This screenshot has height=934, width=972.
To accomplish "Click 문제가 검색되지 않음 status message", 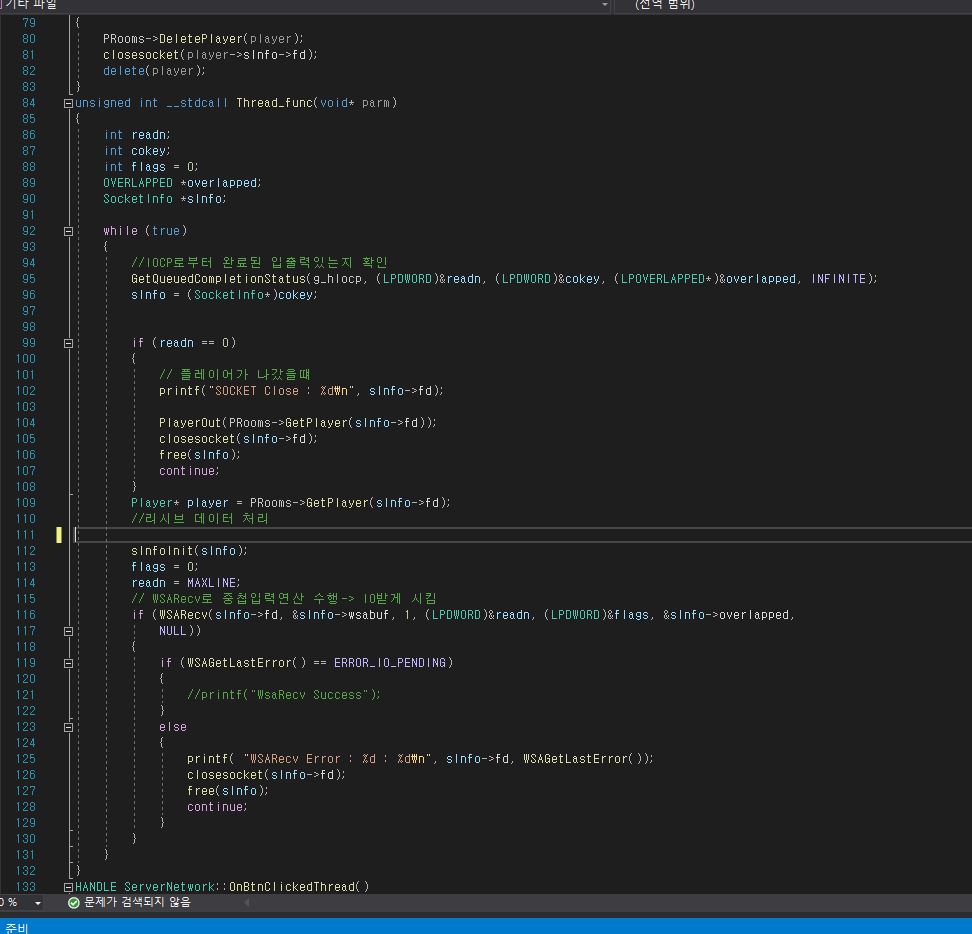I will pos(130,902).
